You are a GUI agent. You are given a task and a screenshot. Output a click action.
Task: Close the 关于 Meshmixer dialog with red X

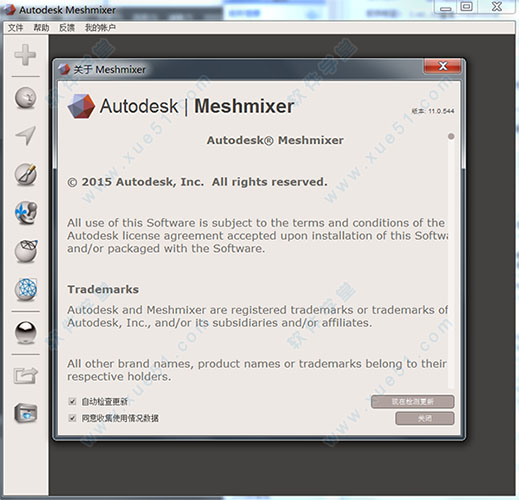(x=443, y=66)
